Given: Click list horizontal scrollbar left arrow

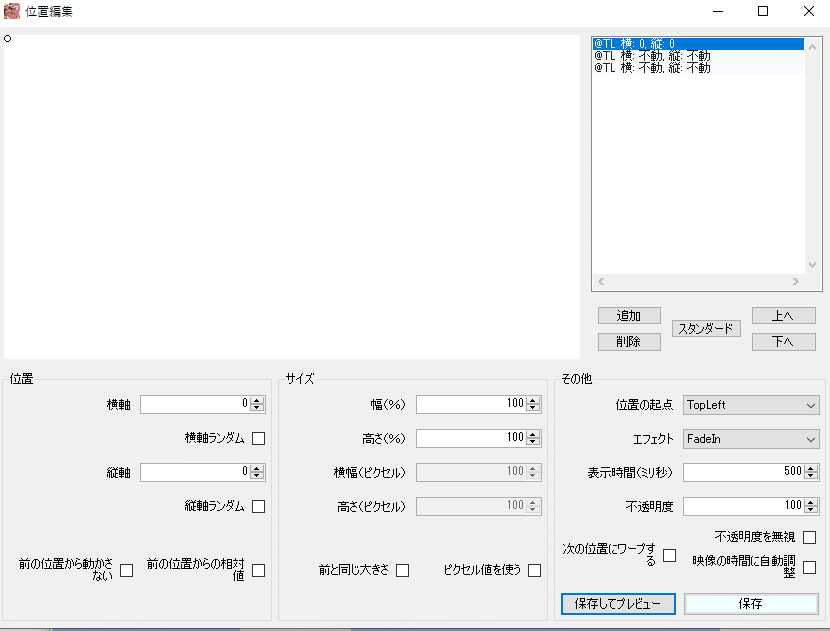Looking at the screenshot, I should [601, 282].
